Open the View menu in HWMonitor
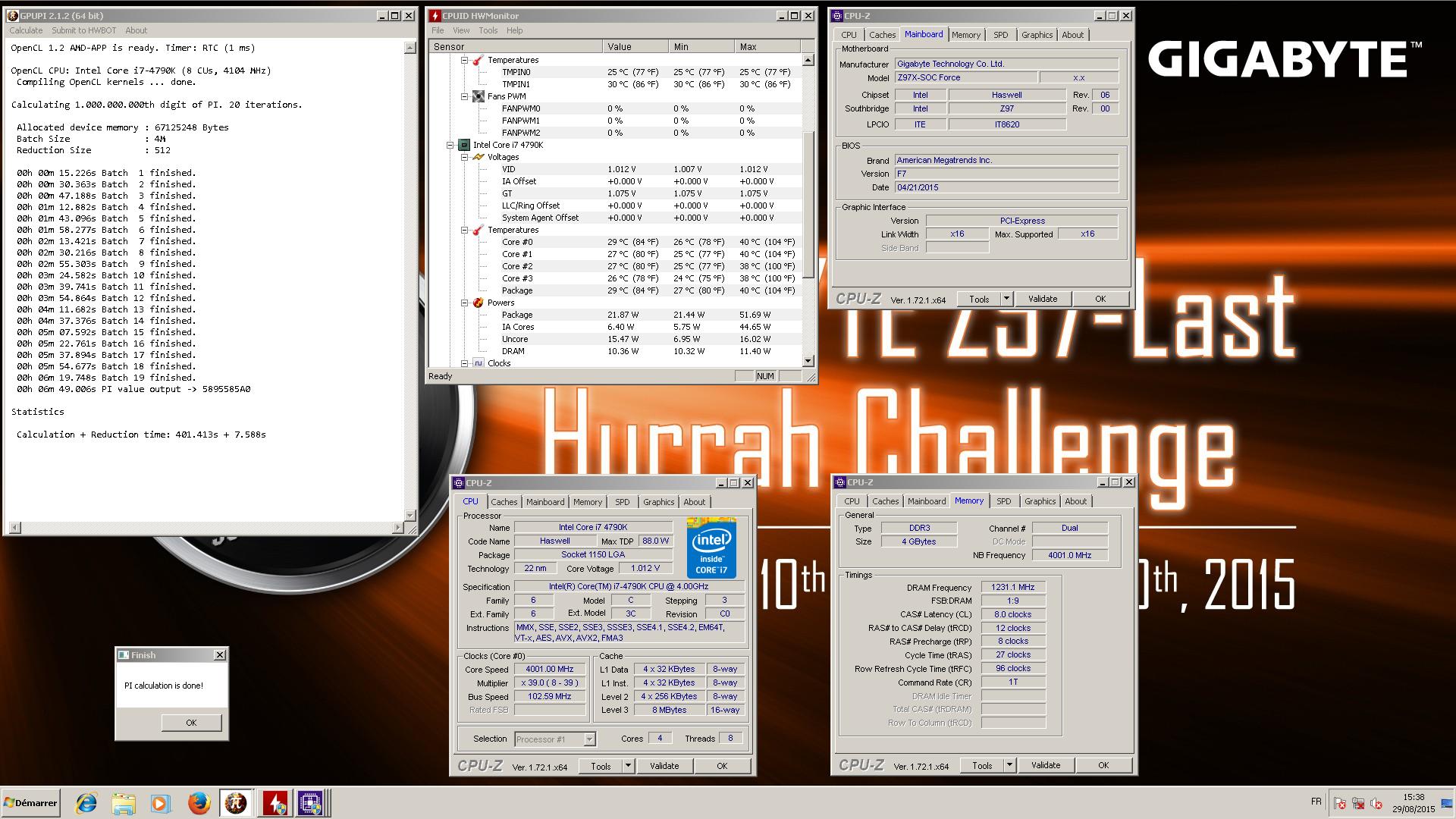The image size is (1456, 819). [461, 30]
